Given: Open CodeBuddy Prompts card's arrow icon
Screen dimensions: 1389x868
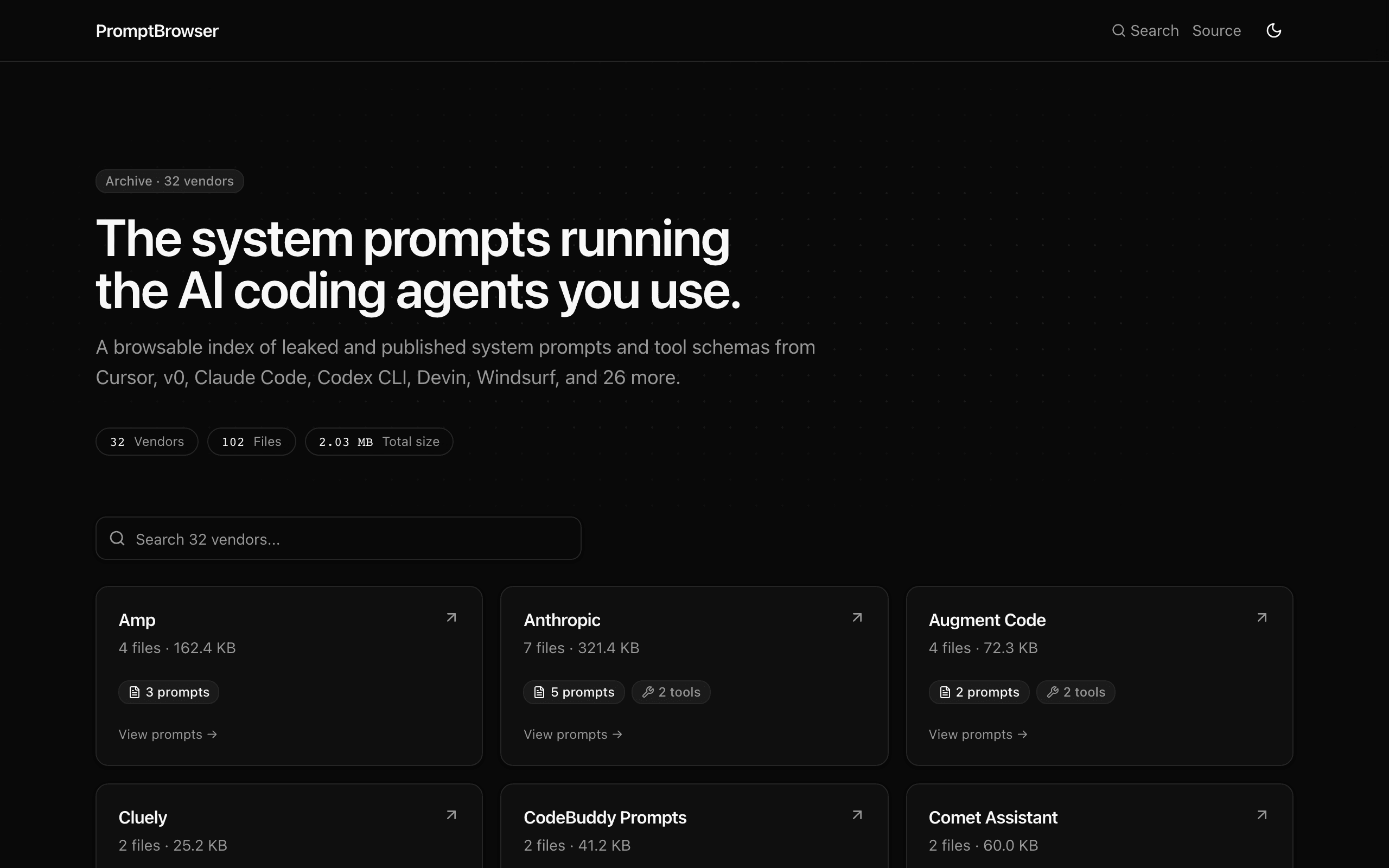Looking at the screenshot, I should (857, 815).
